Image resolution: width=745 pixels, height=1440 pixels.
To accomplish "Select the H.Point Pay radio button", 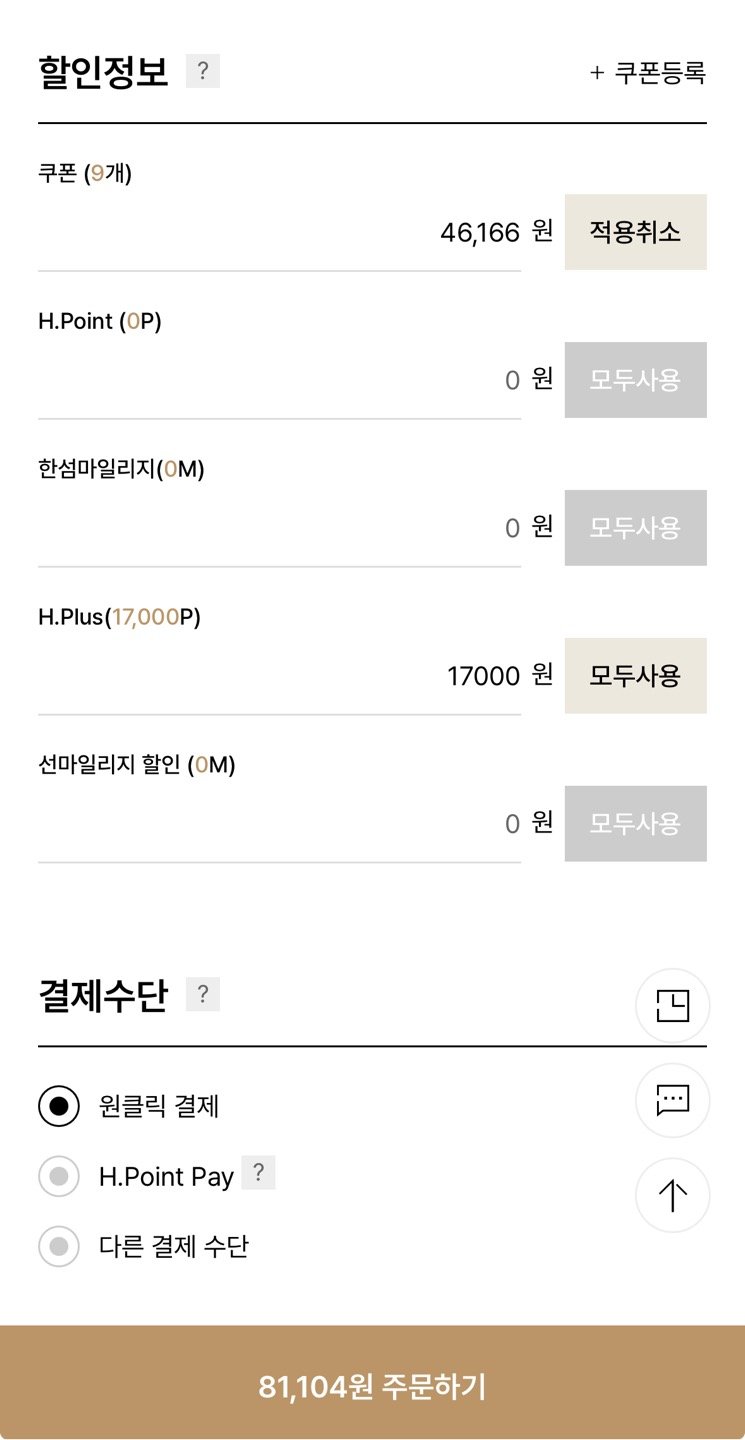I will pyautogui.click(x=59, y=1176).
